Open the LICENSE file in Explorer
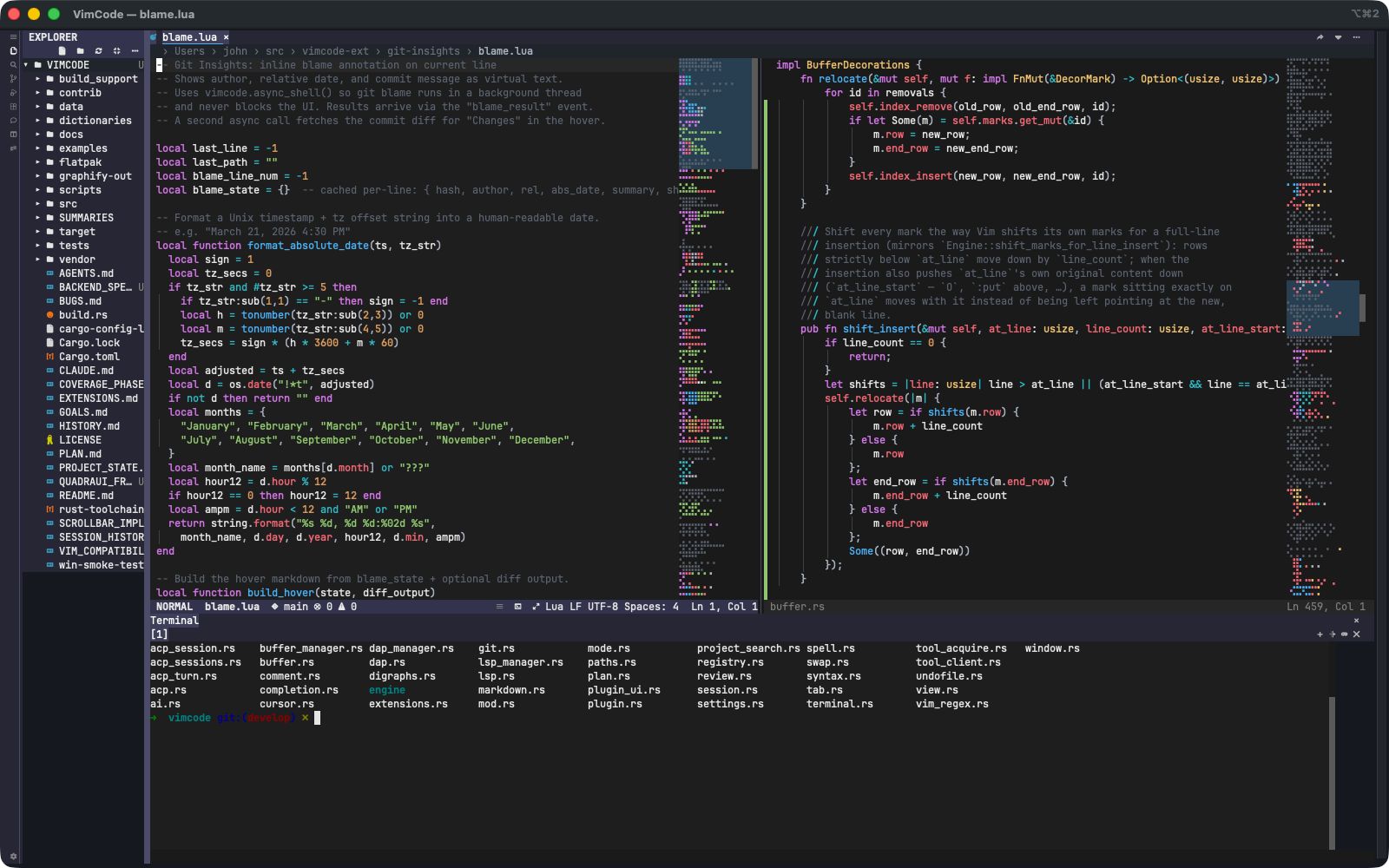 click(80, 440)
